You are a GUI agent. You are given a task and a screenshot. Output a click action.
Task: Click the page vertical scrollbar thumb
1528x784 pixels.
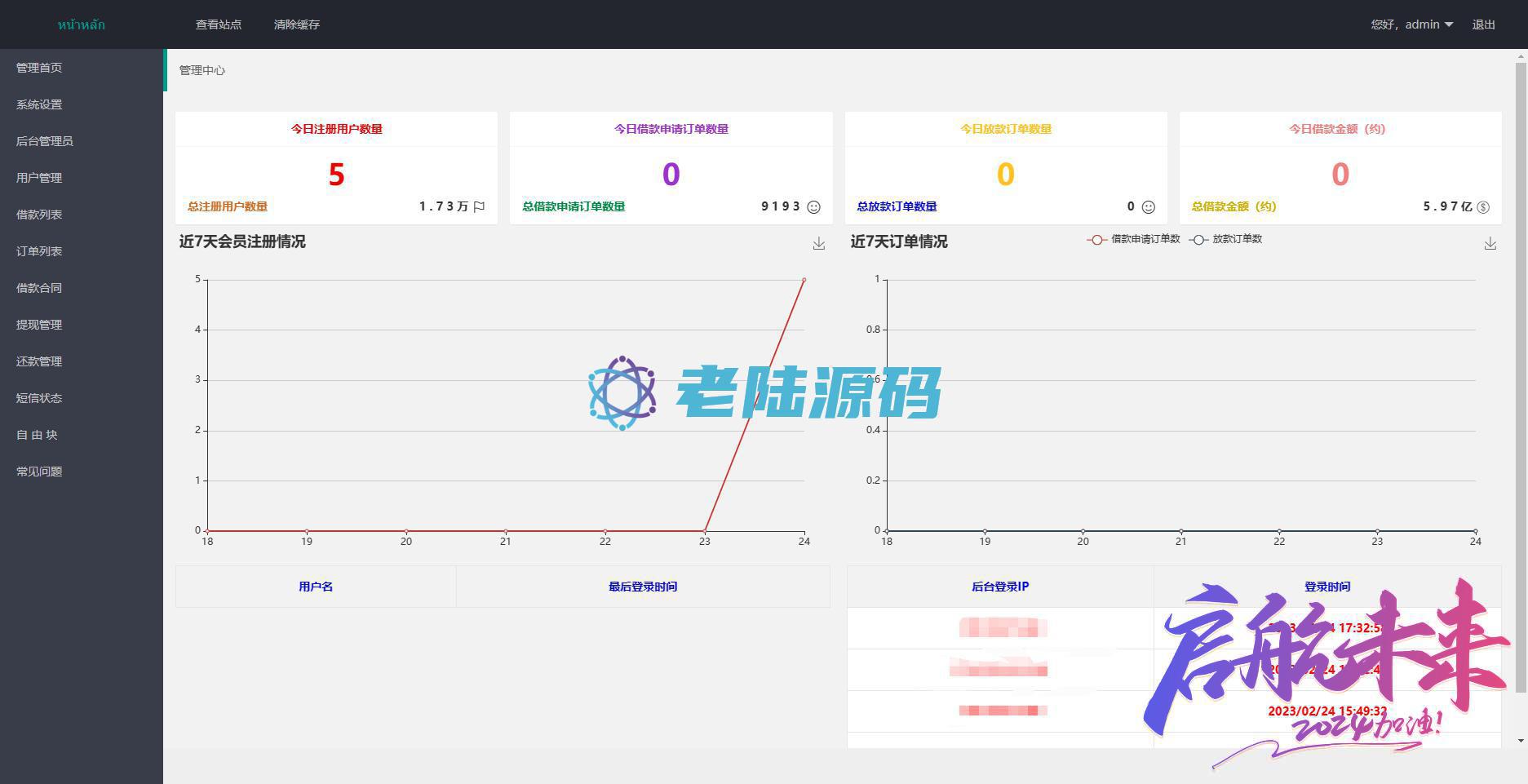[1521, 378]
